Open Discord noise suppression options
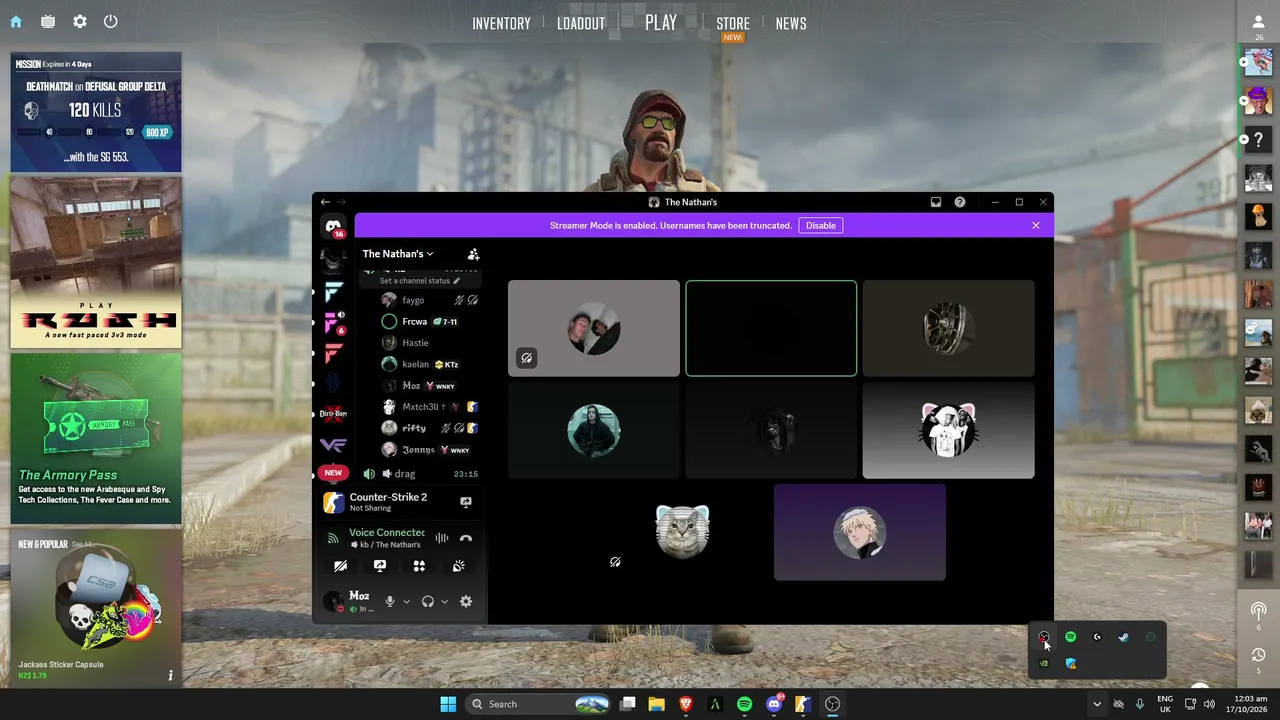 (x=441, y=538)
